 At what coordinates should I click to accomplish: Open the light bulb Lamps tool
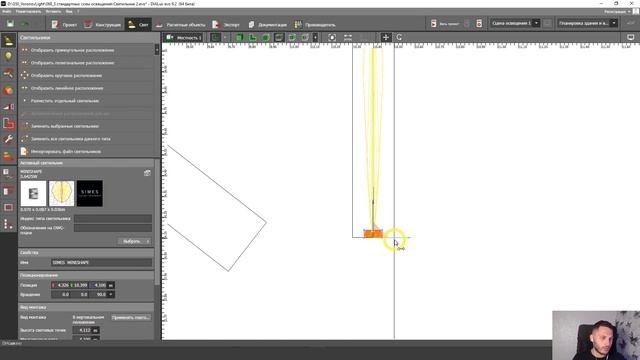[x=8, y=56]
